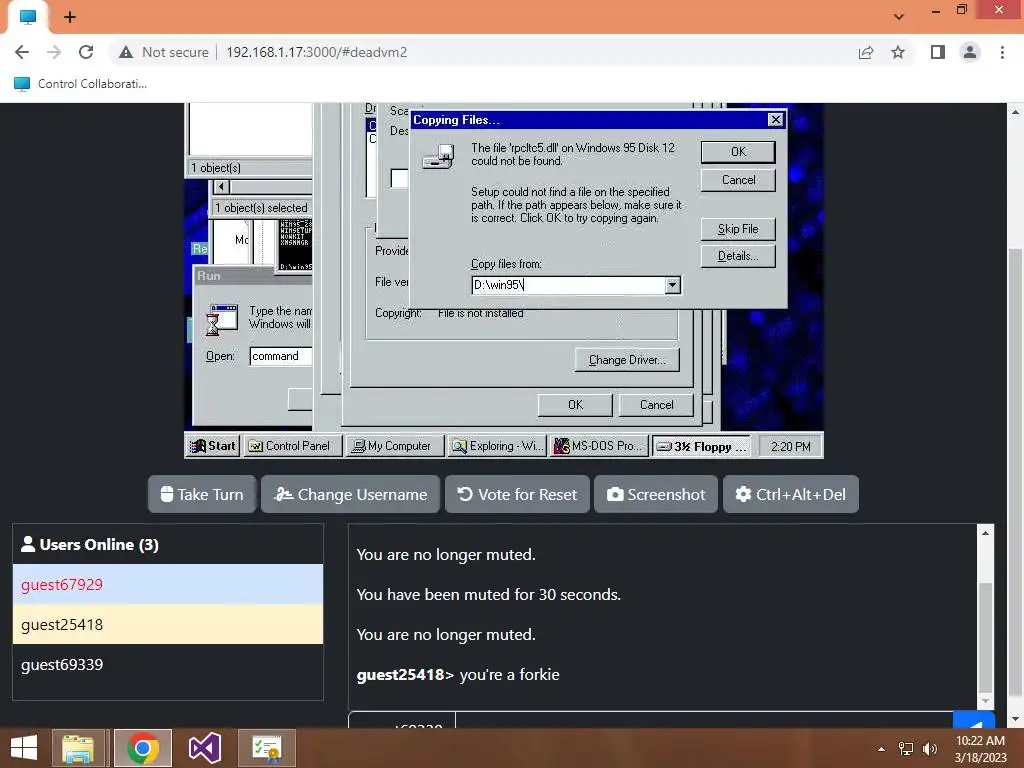Image resolution: width=1024 pixels, height=768 pixels.
Task: Click the Change Driver button
Action: 627,360
